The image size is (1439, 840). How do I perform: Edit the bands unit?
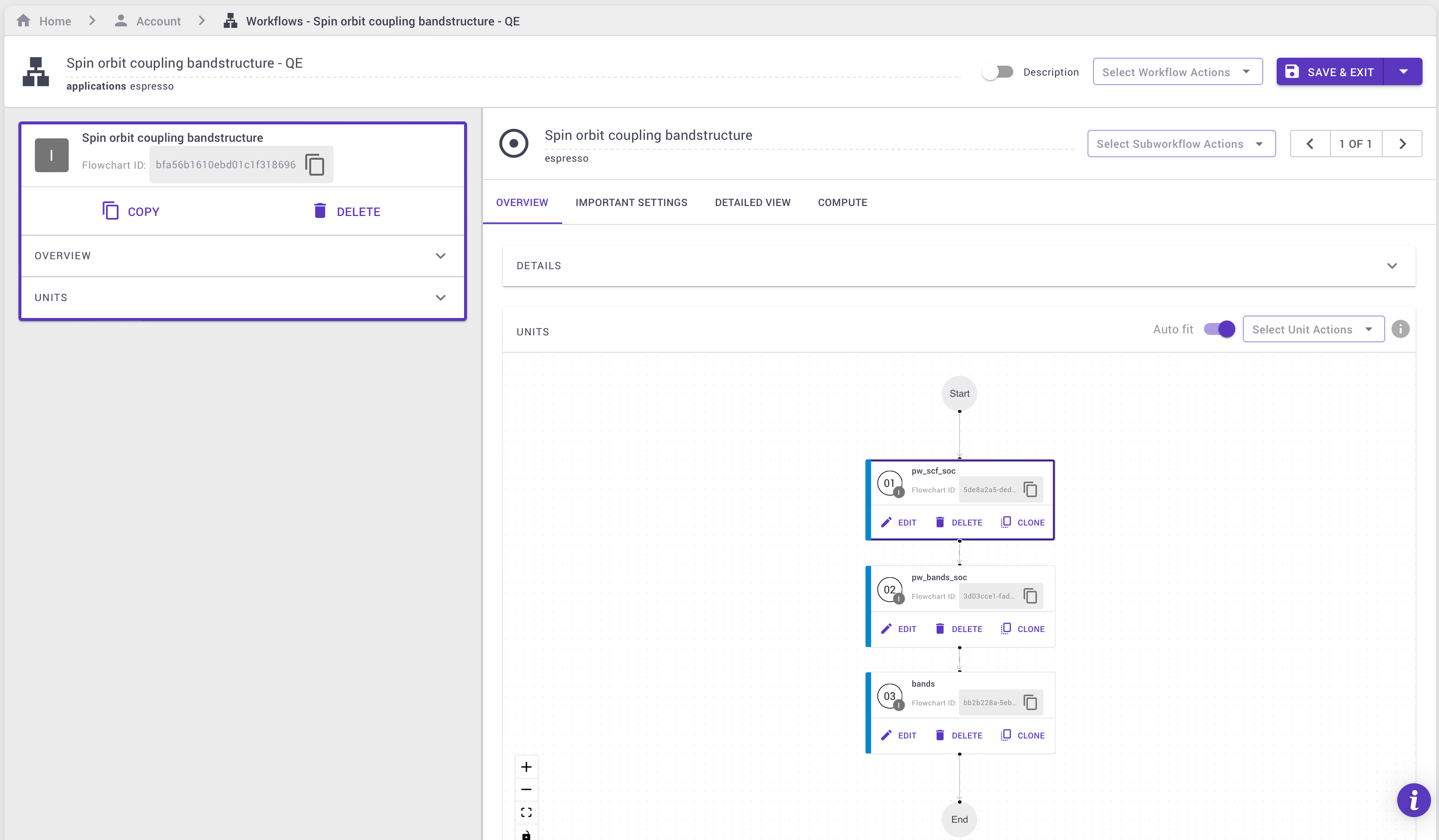point(899,735)
